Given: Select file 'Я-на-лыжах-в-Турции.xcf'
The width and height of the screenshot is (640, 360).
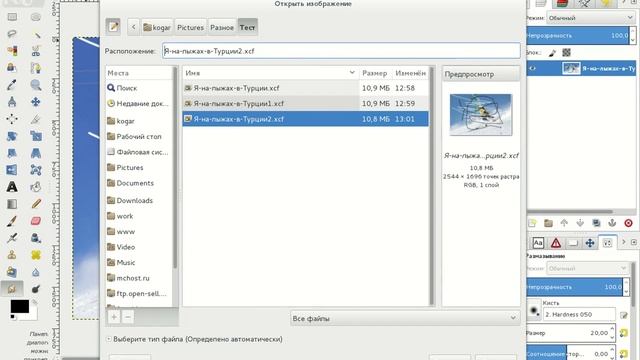Looking at the screenshot, I should pos(305,88).
